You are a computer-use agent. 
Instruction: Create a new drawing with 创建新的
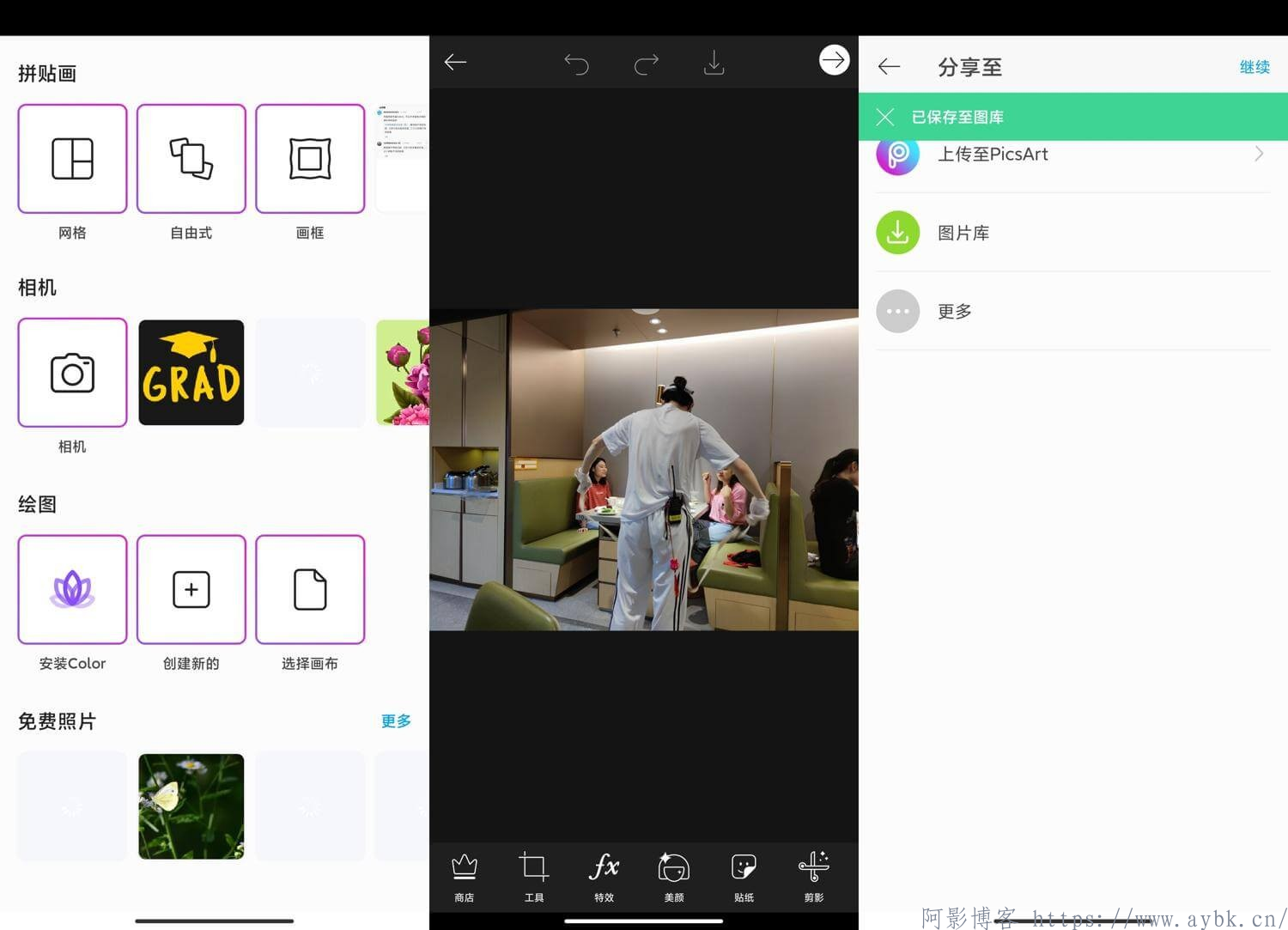[x=191, y=589]
